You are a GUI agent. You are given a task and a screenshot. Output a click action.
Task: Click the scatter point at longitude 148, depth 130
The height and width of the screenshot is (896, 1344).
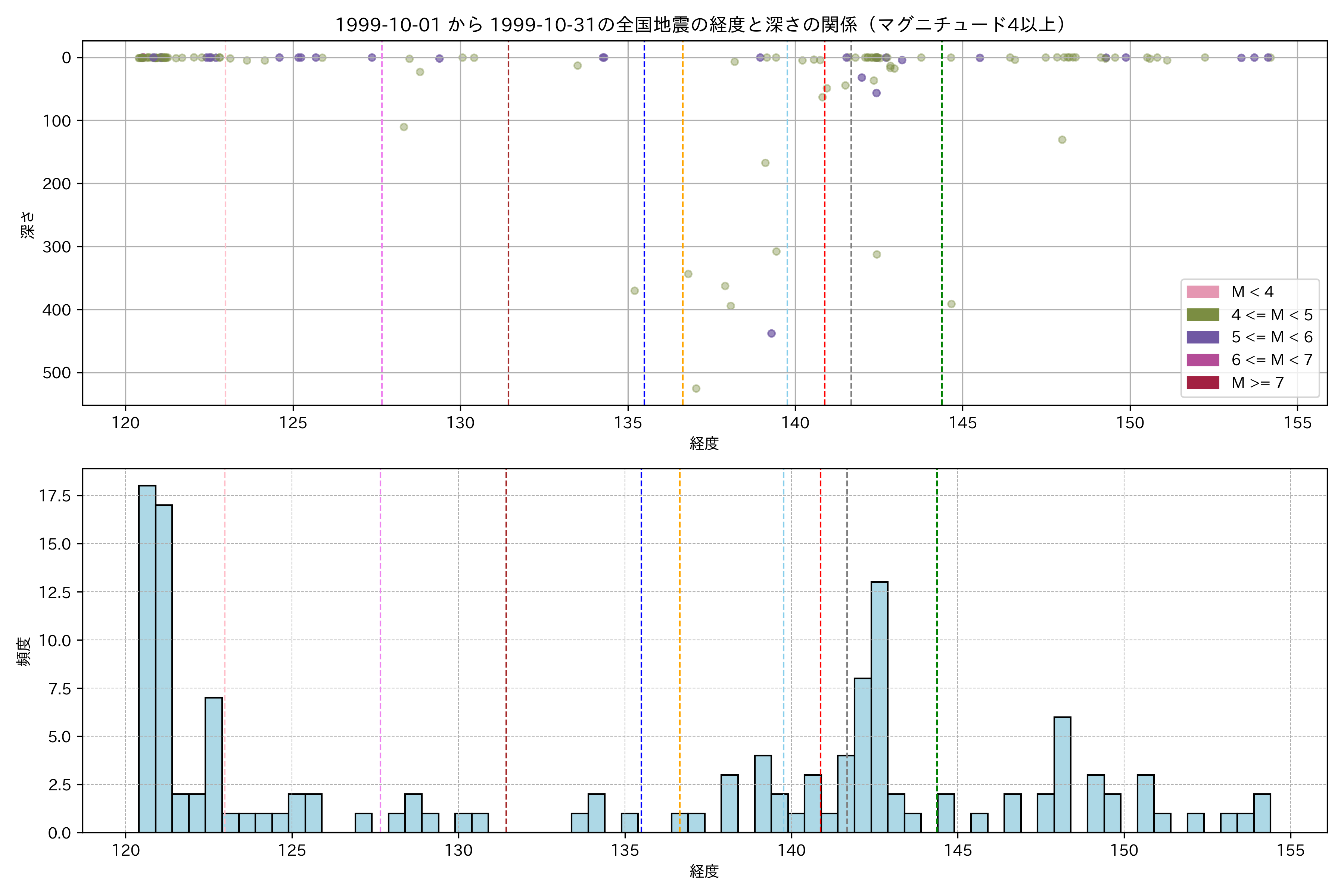[1062, 139]
